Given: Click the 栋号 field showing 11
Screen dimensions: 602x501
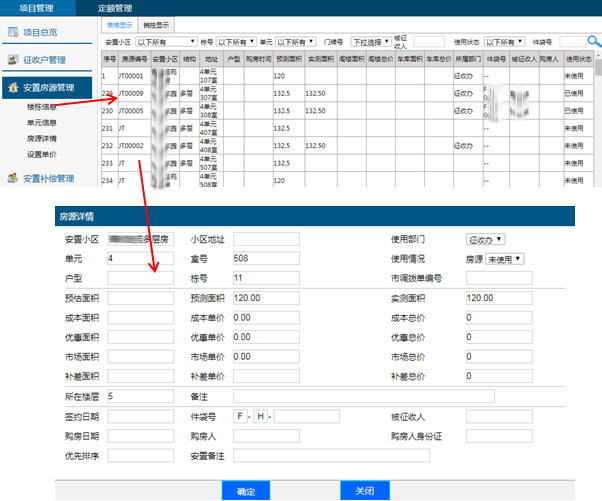Looking at the screenshot, I should [x=266, y=278].
